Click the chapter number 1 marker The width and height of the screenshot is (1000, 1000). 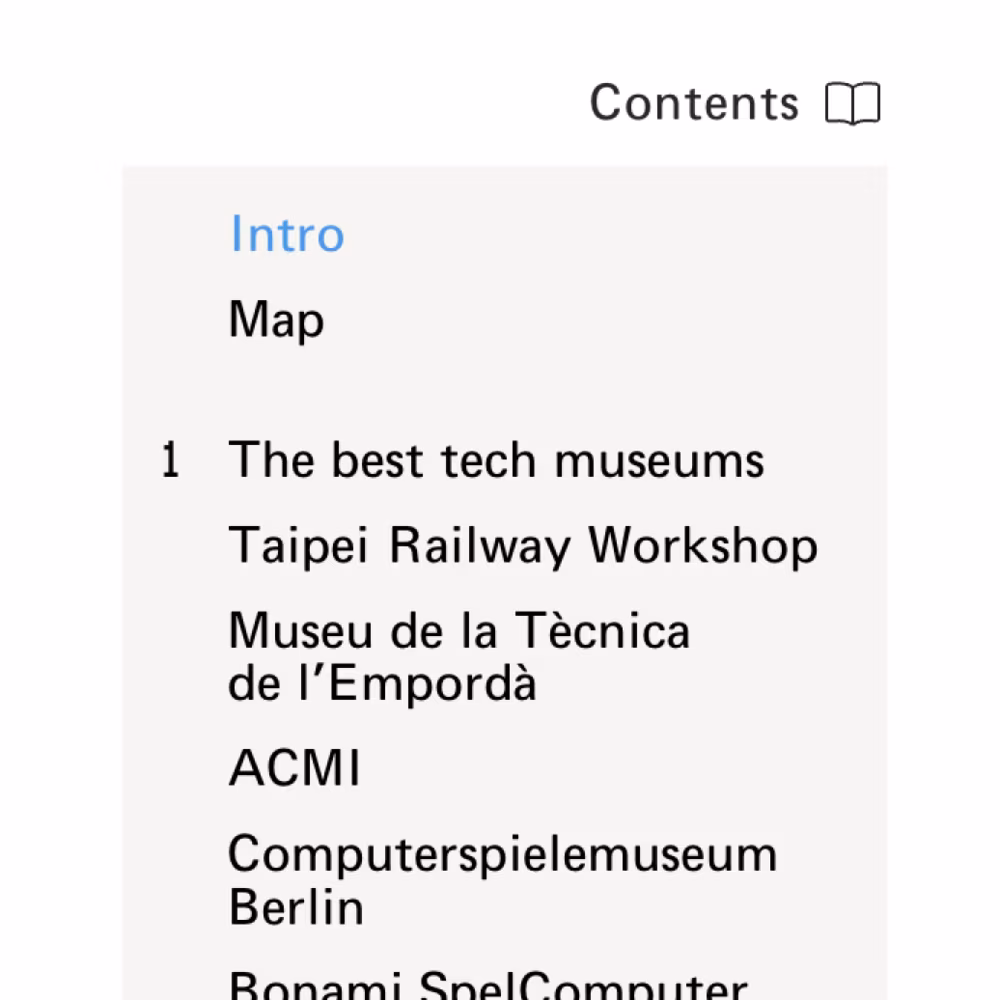(x=171, y=461)
